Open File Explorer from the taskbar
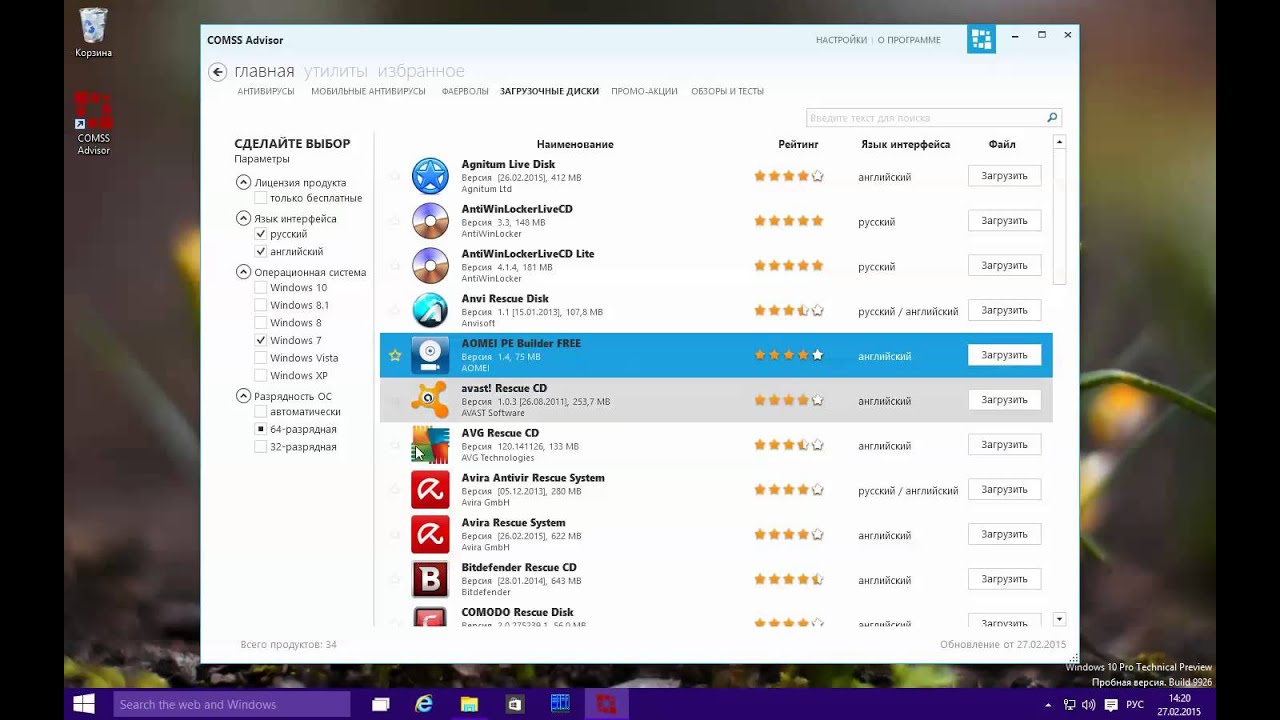Image resolution: width=1280 pixels, height=720 pixels. pyautogui.click(x=469, y=704)
